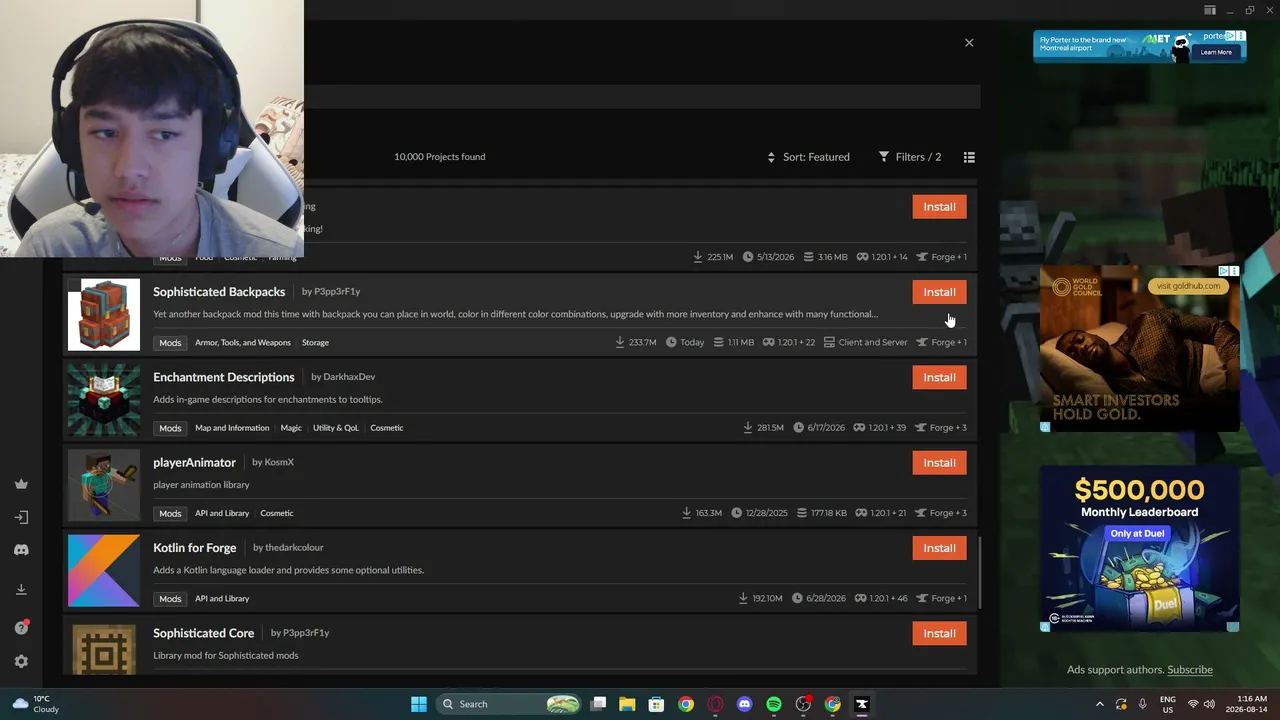Open the Windows Start menu
Viewport: 1280px width, 720px height.
[x=419, y=704]
